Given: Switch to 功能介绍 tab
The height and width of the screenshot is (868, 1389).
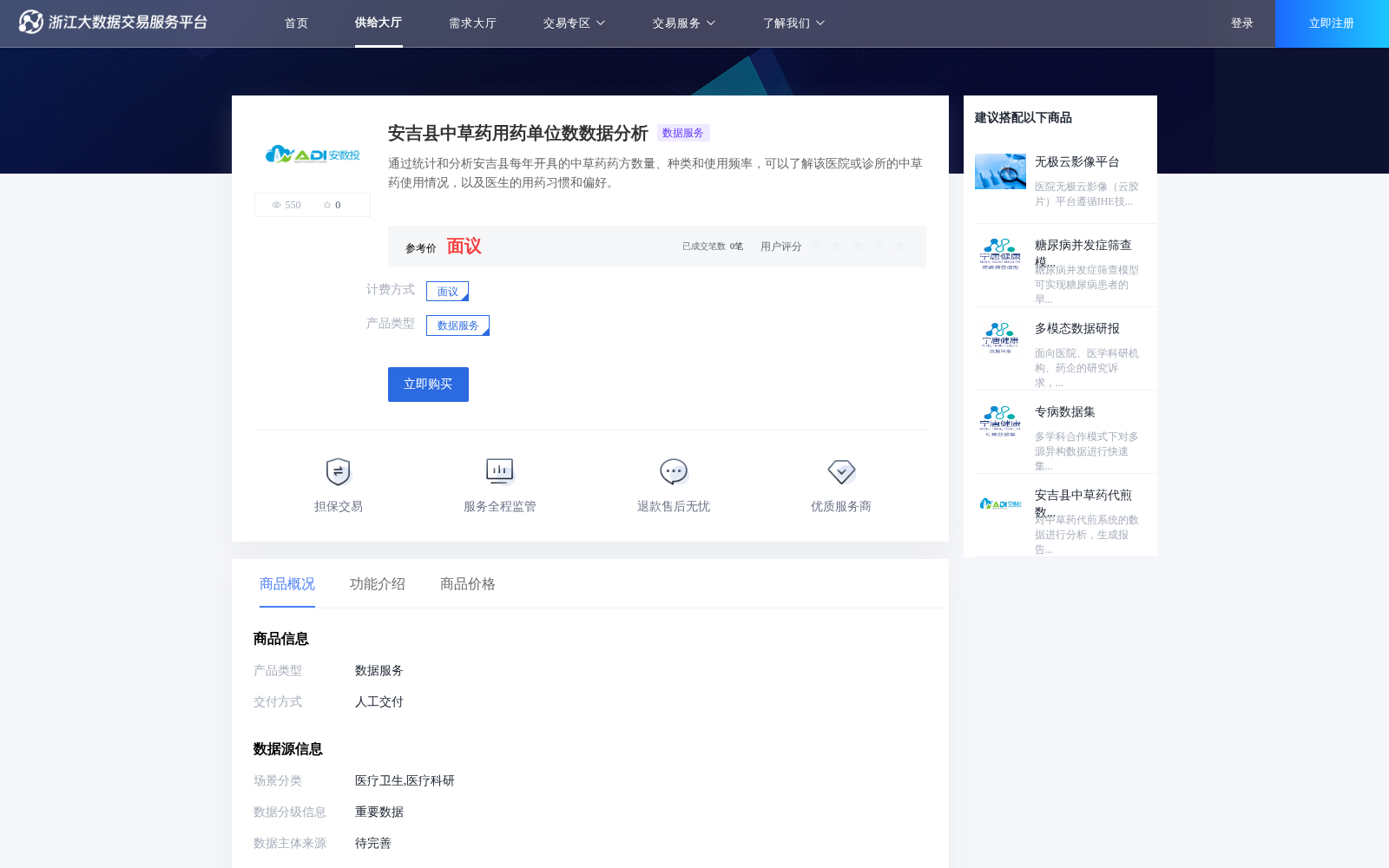Looking at the screenshot, I should pyautogui.click(x=378, y=584).
